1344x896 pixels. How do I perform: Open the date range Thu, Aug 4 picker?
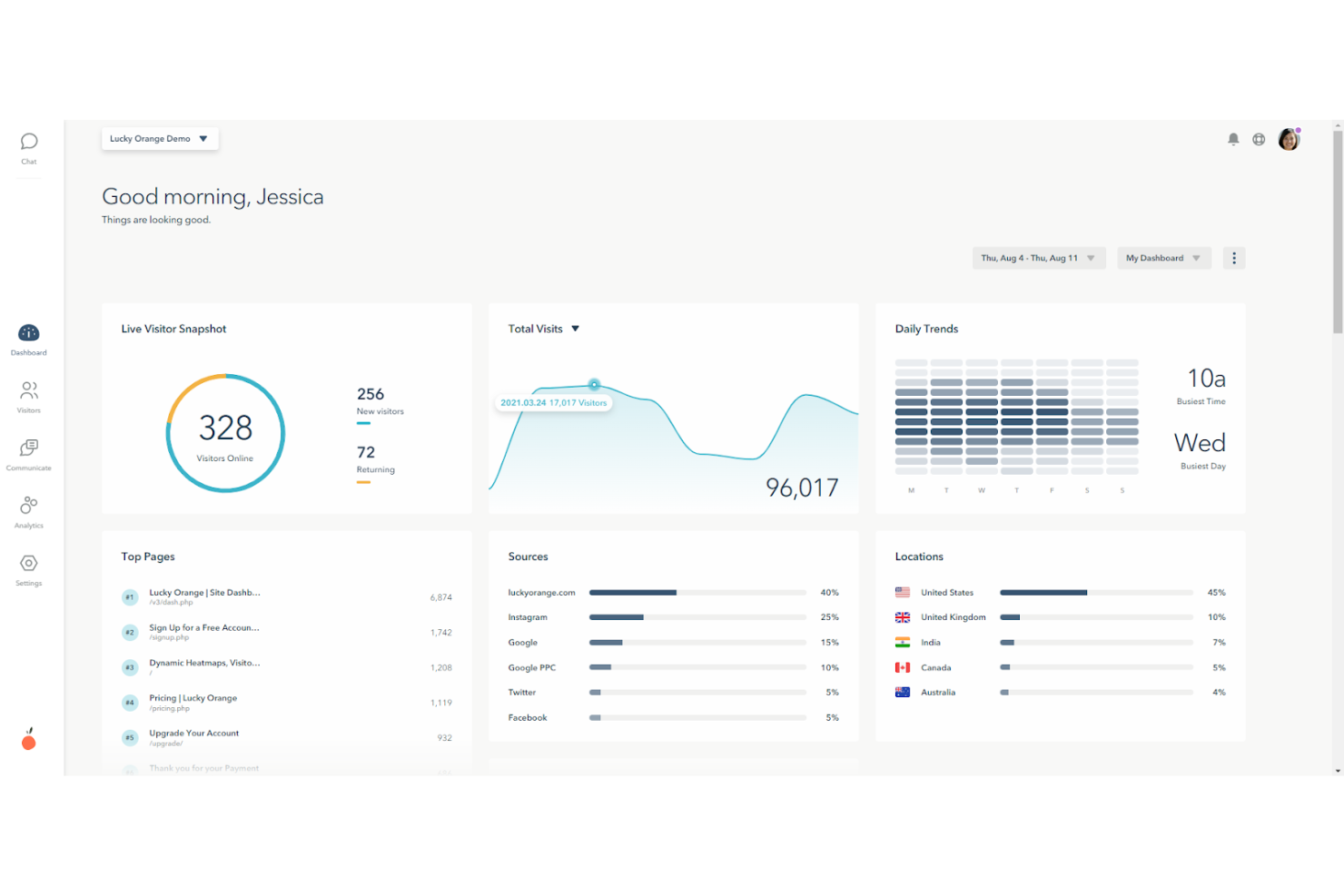pos(1038,258)
